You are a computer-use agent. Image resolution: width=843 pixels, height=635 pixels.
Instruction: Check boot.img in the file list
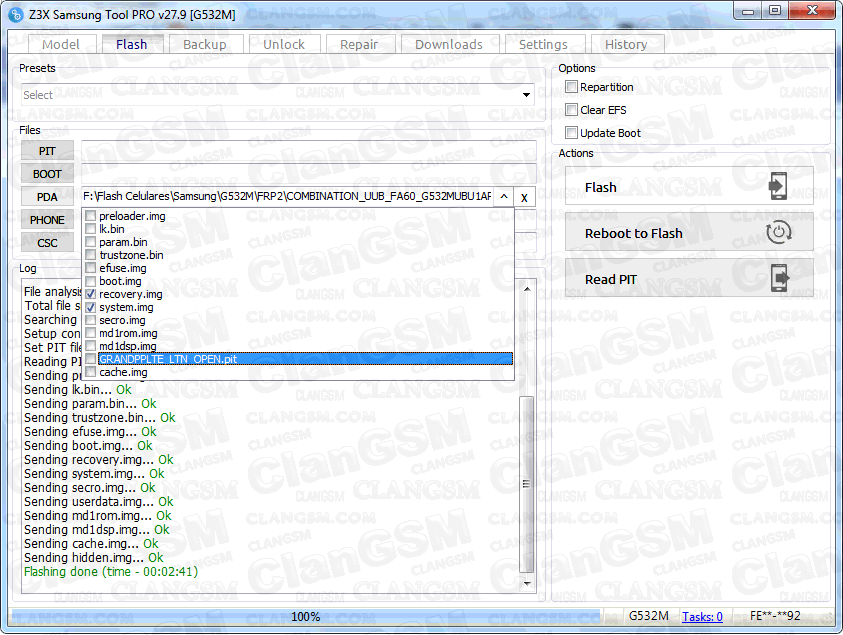pos(90,281)
